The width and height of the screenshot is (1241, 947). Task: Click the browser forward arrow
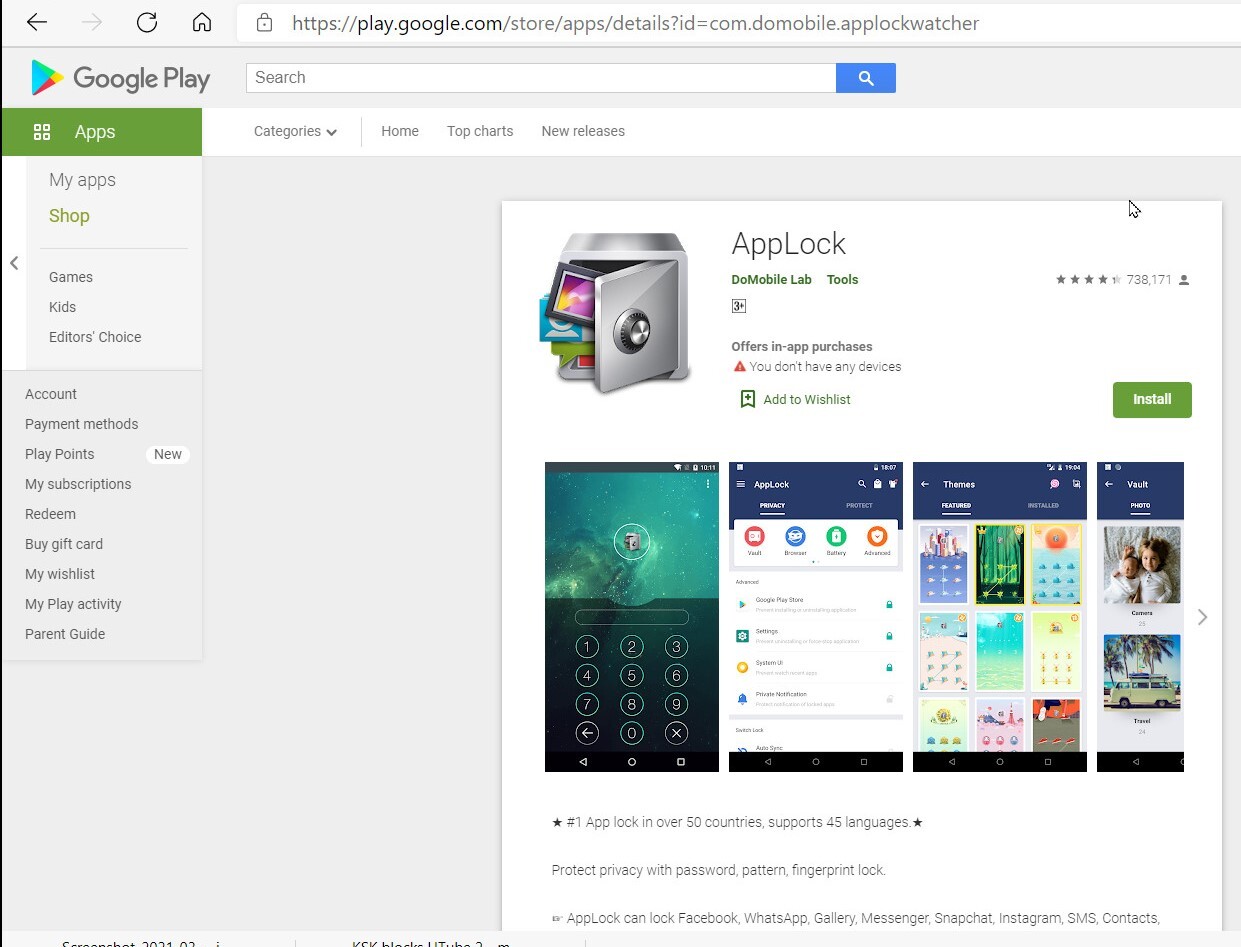tap(92, 22)
